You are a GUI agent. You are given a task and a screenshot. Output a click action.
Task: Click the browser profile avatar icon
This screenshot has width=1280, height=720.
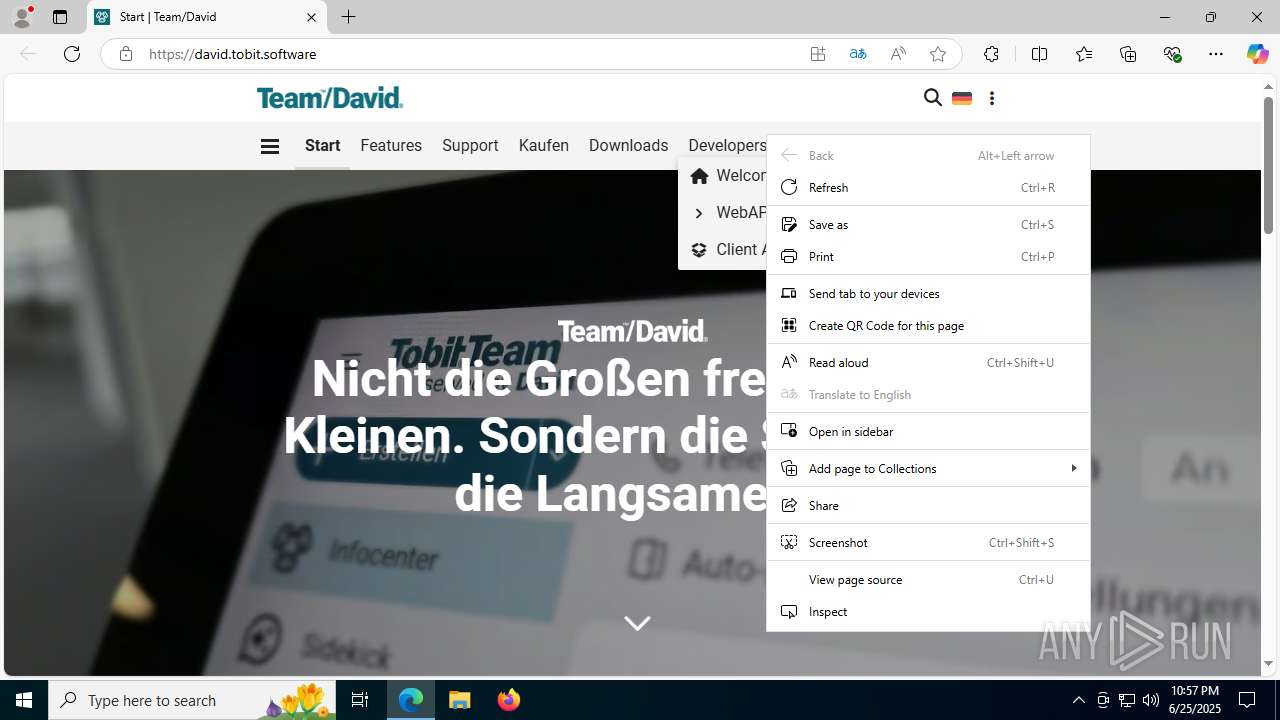tap(22, 17)
